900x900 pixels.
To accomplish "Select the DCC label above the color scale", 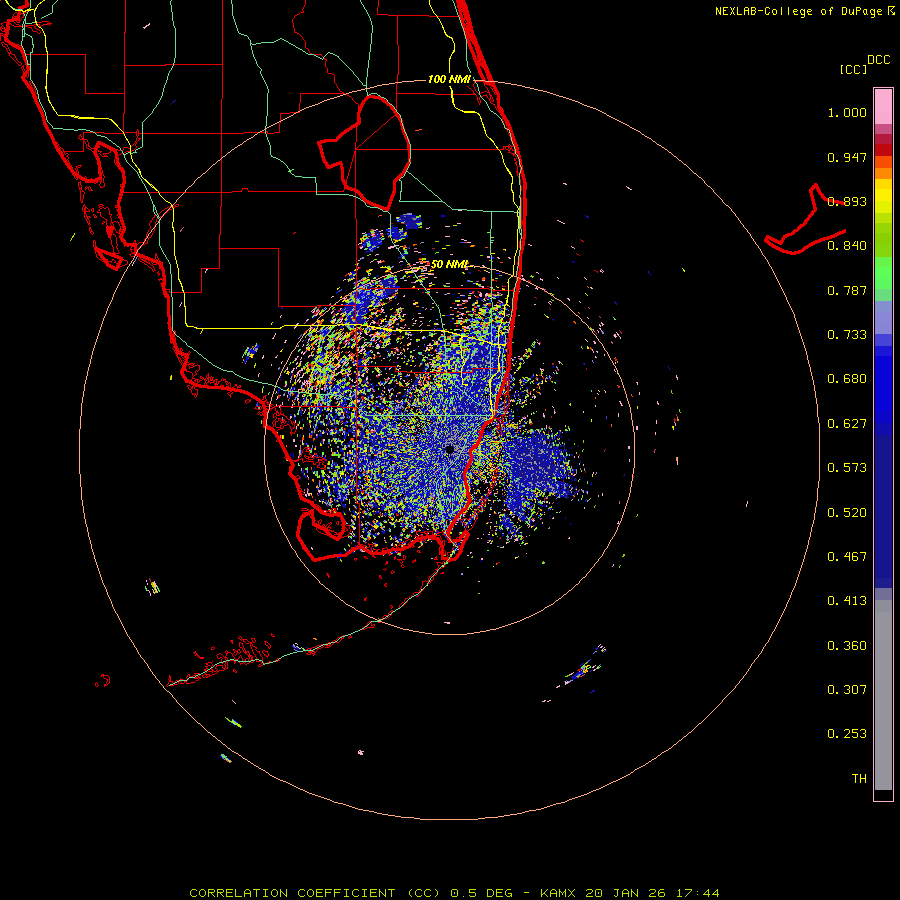I will (878, 60).
